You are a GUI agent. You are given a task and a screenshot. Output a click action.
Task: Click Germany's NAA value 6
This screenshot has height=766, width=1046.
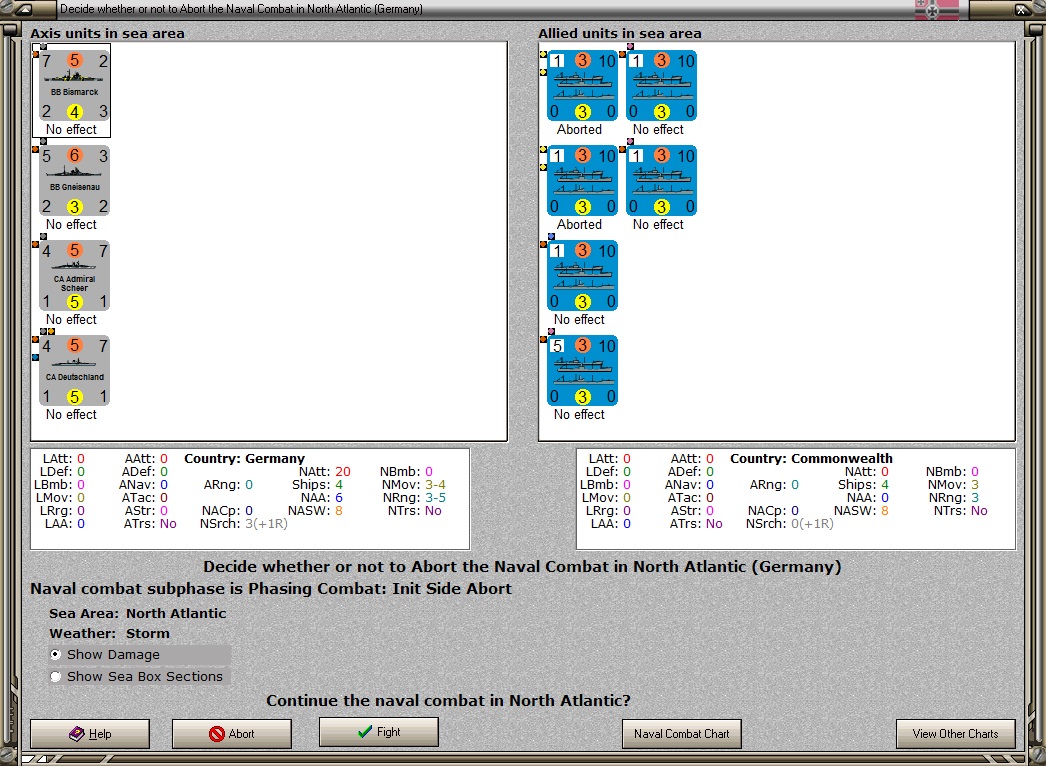(339, 498)
